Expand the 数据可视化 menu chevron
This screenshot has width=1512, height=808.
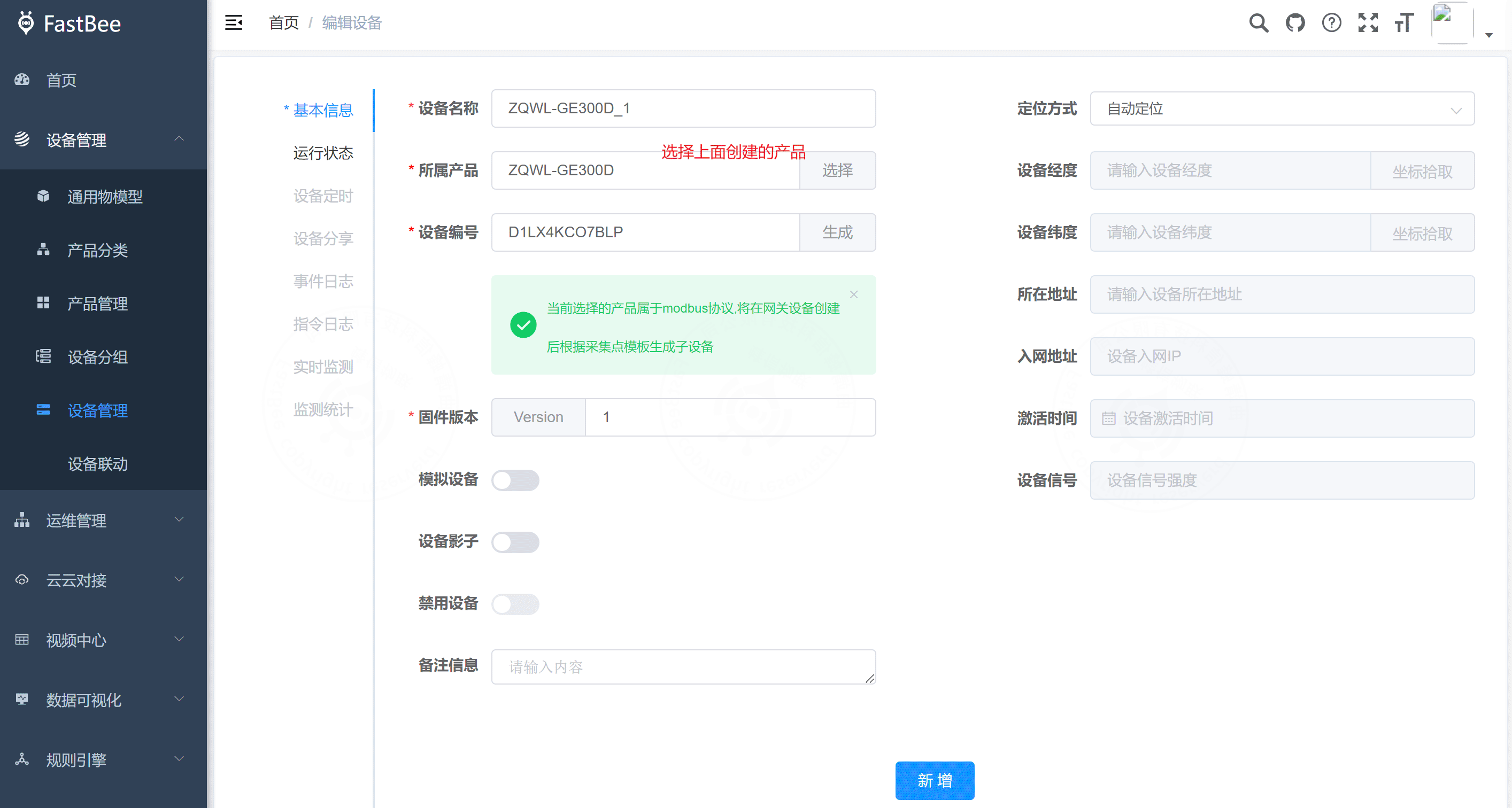click(x=179, y=700)
